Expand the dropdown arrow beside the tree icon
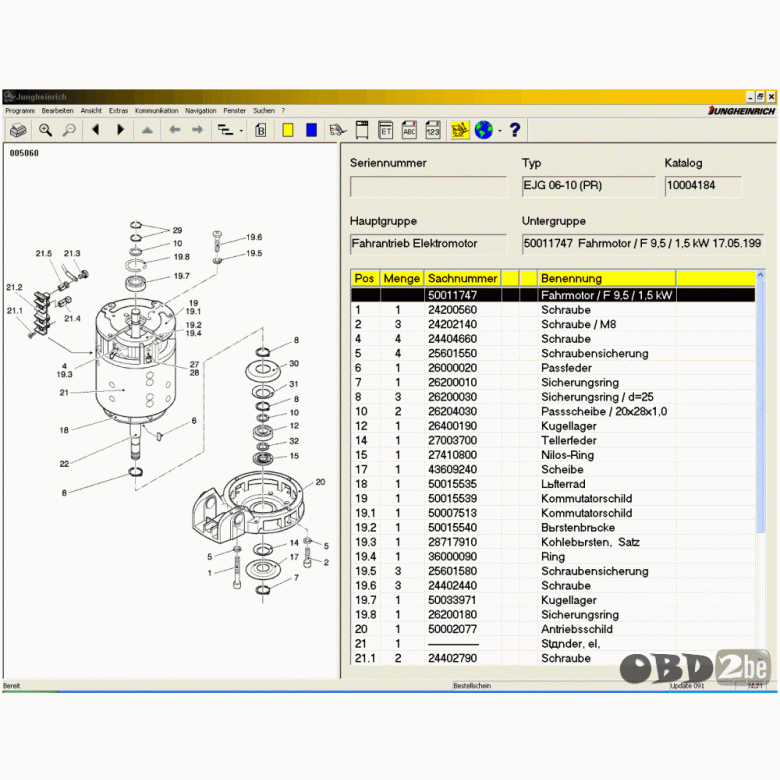This screenshot has height=780, width=780. tap(241, 131)
